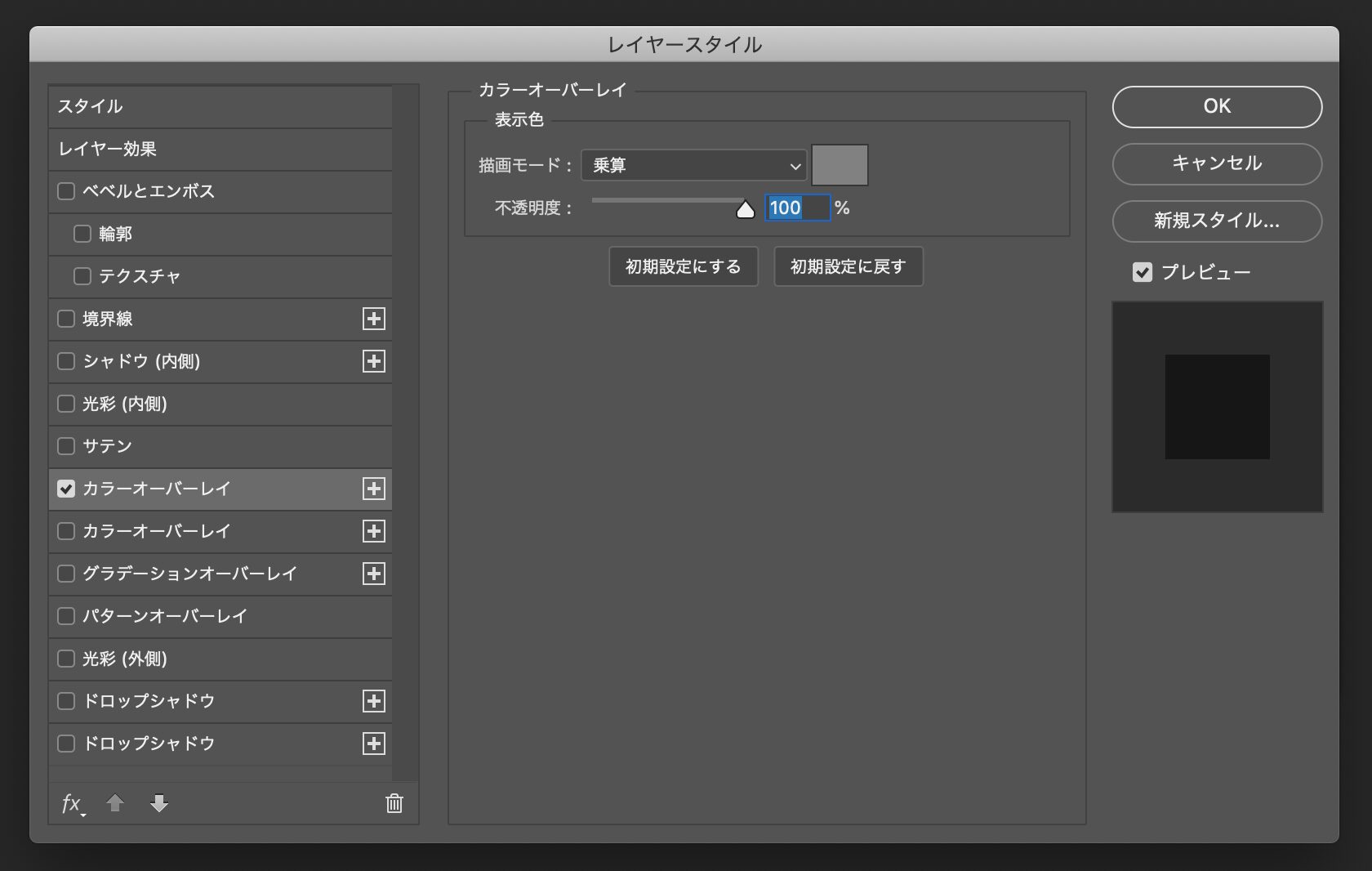Toggle the プレビュー checkbox
This screenshot has width=1372, height=871.
coord(1143,272)
